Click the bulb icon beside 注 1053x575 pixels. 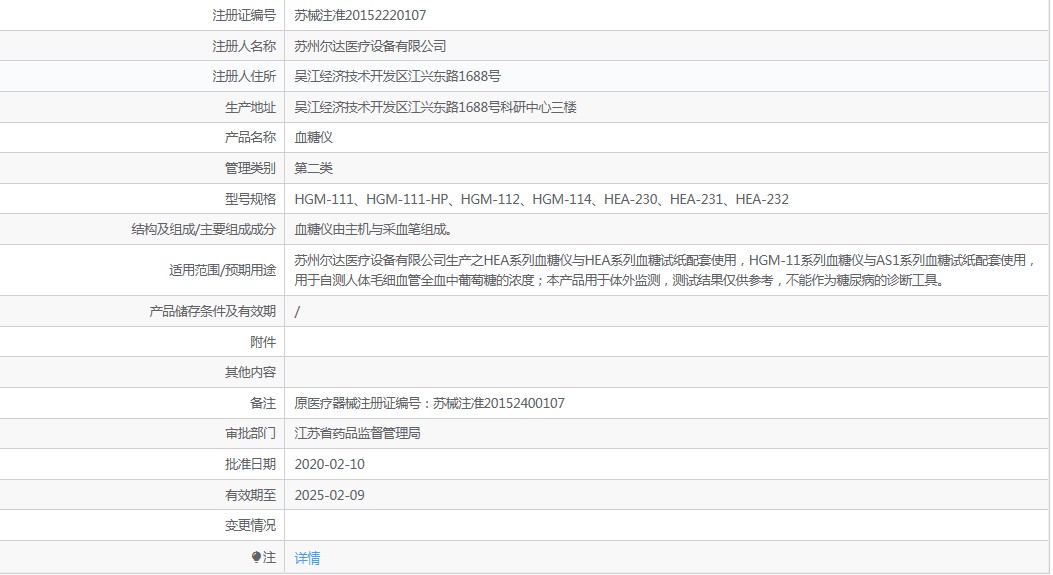pos(256,557)
